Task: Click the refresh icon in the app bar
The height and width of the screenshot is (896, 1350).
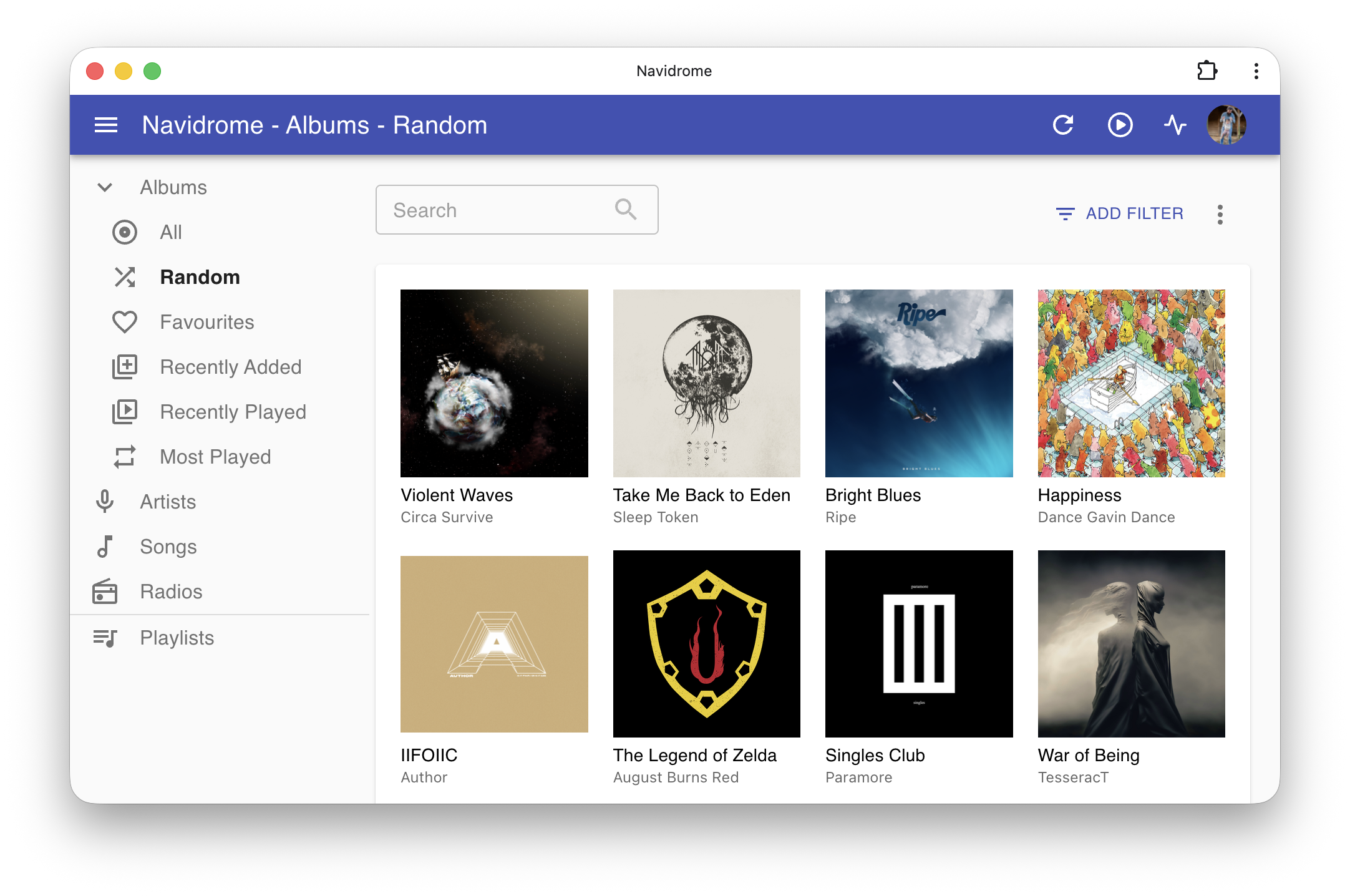Action: [1063, 125]
